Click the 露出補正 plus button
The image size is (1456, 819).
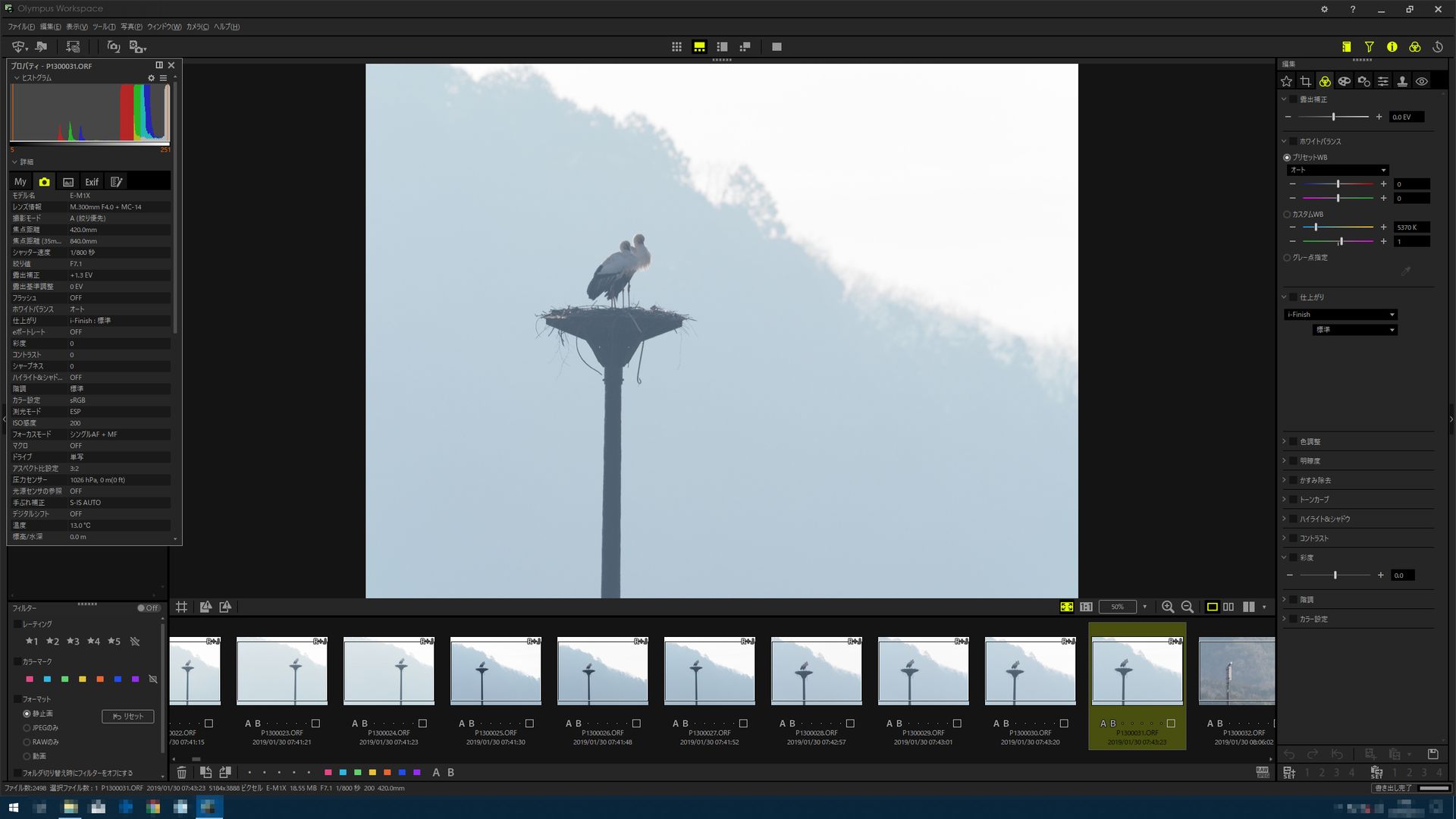[x=1379, y=117]
